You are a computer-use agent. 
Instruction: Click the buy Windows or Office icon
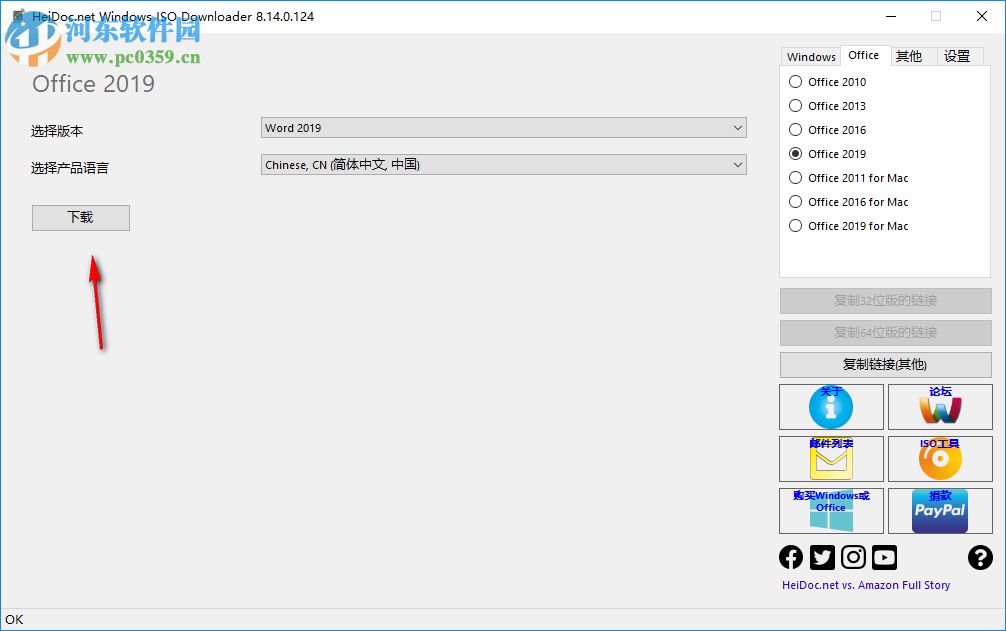830,511
